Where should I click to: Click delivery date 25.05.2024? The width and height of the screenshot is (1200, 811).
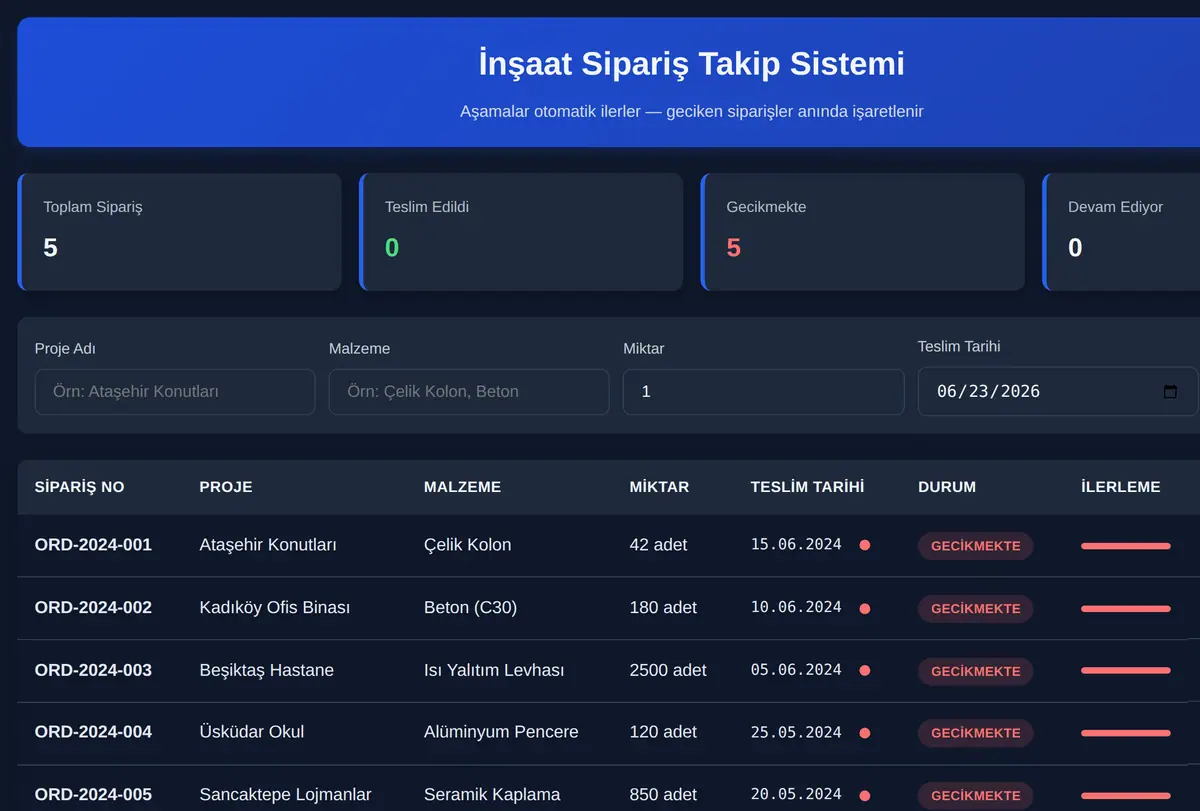(x=796, y=732)
